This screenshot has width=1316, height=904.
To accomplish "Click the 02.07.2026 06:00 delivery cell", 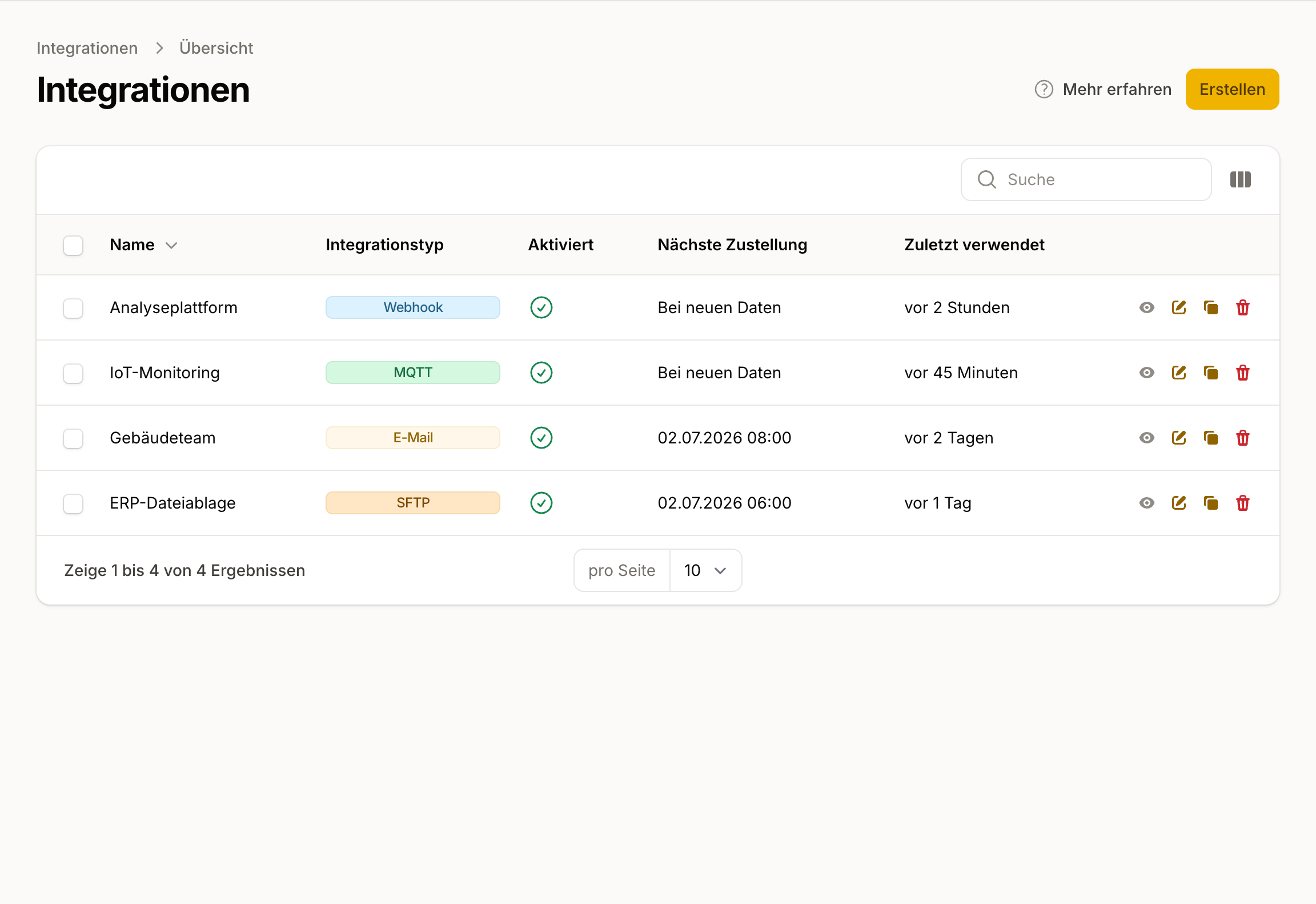I will (724, 503).
